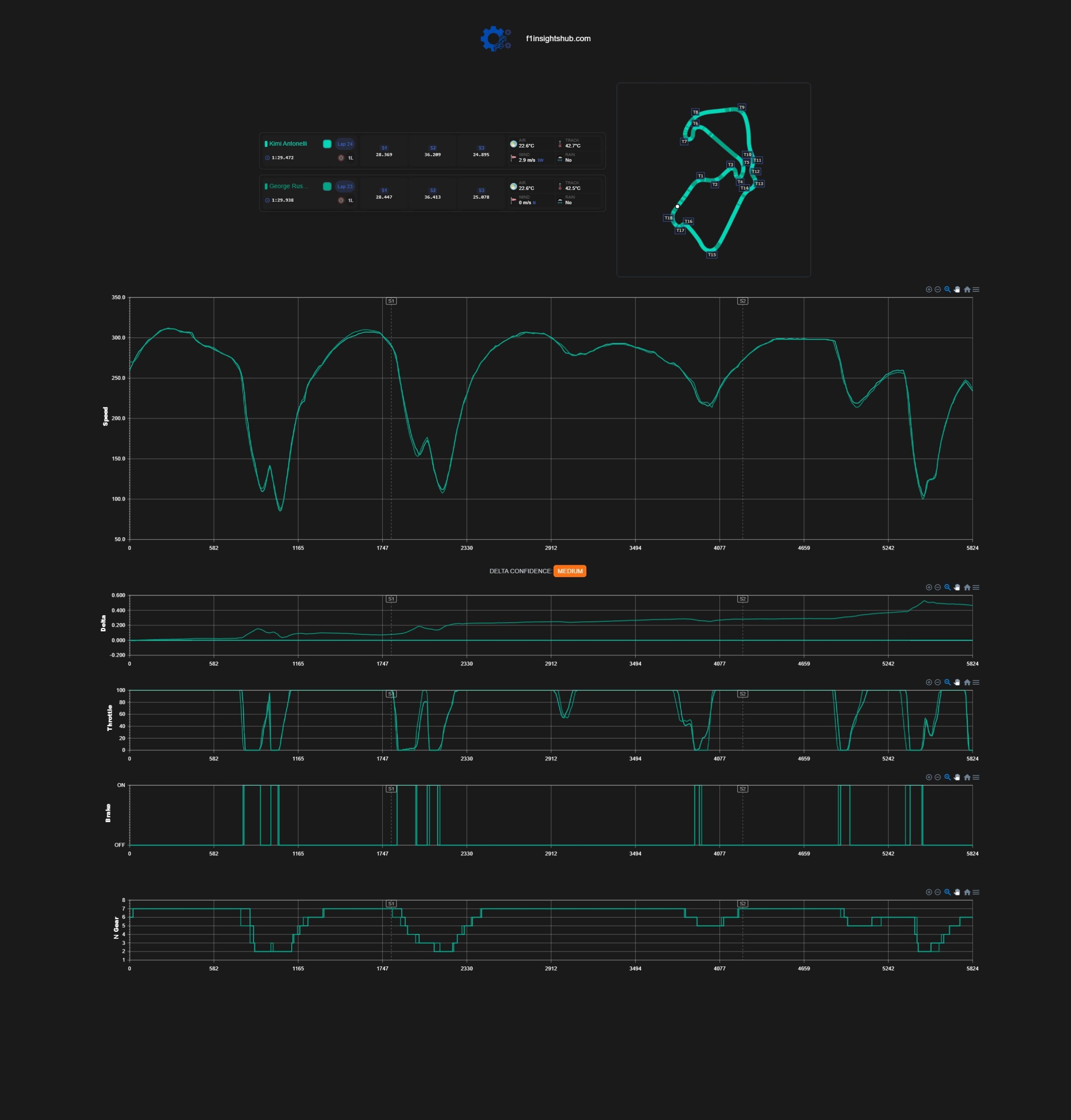Open the N Gear chart hamburger menu
The image size is (1071, 1120).
pos(976,892)
